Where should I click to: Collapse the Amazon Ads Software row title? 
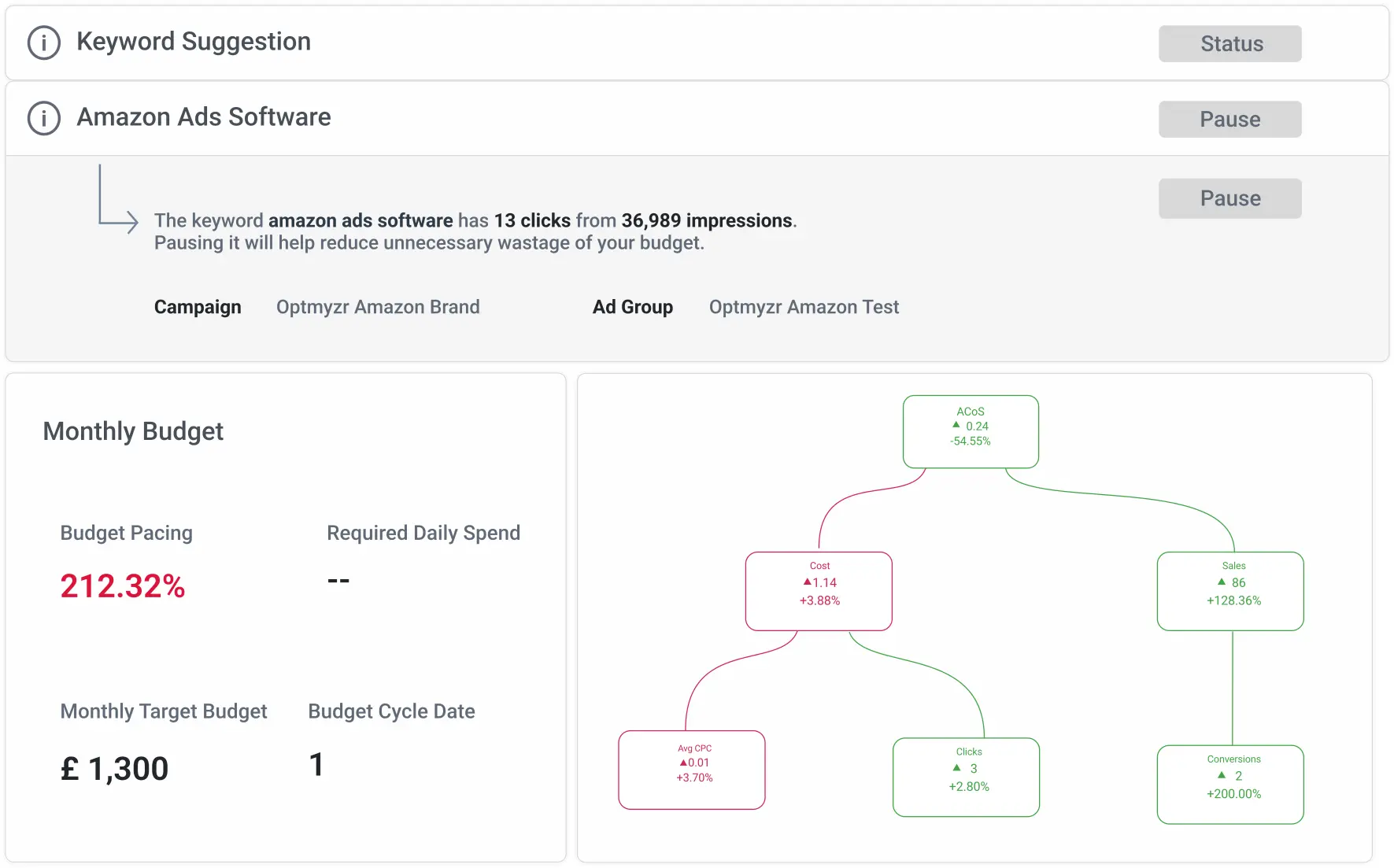[x=204, y=117]
